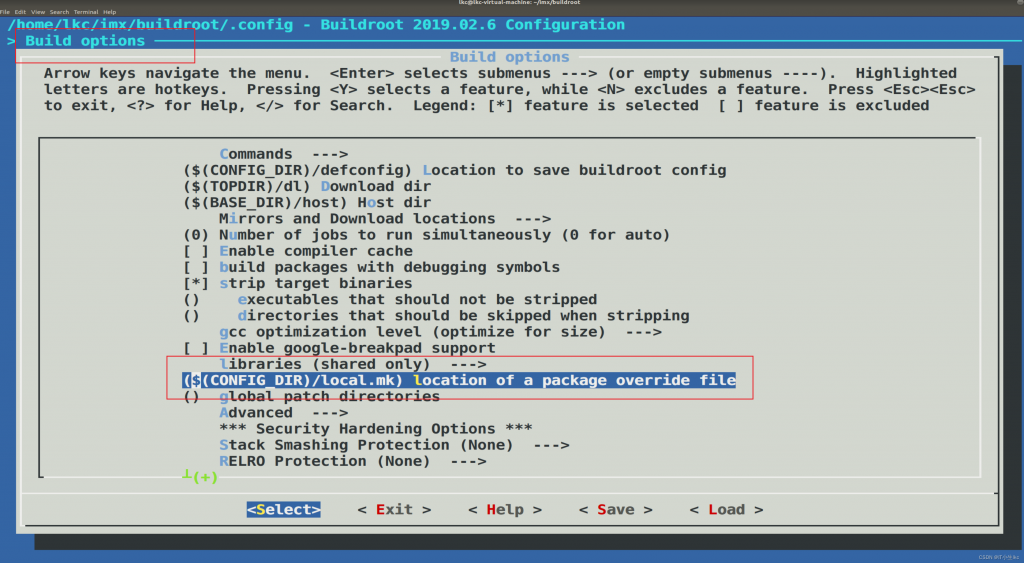Open the File menu in terminal

click(5, 12)
